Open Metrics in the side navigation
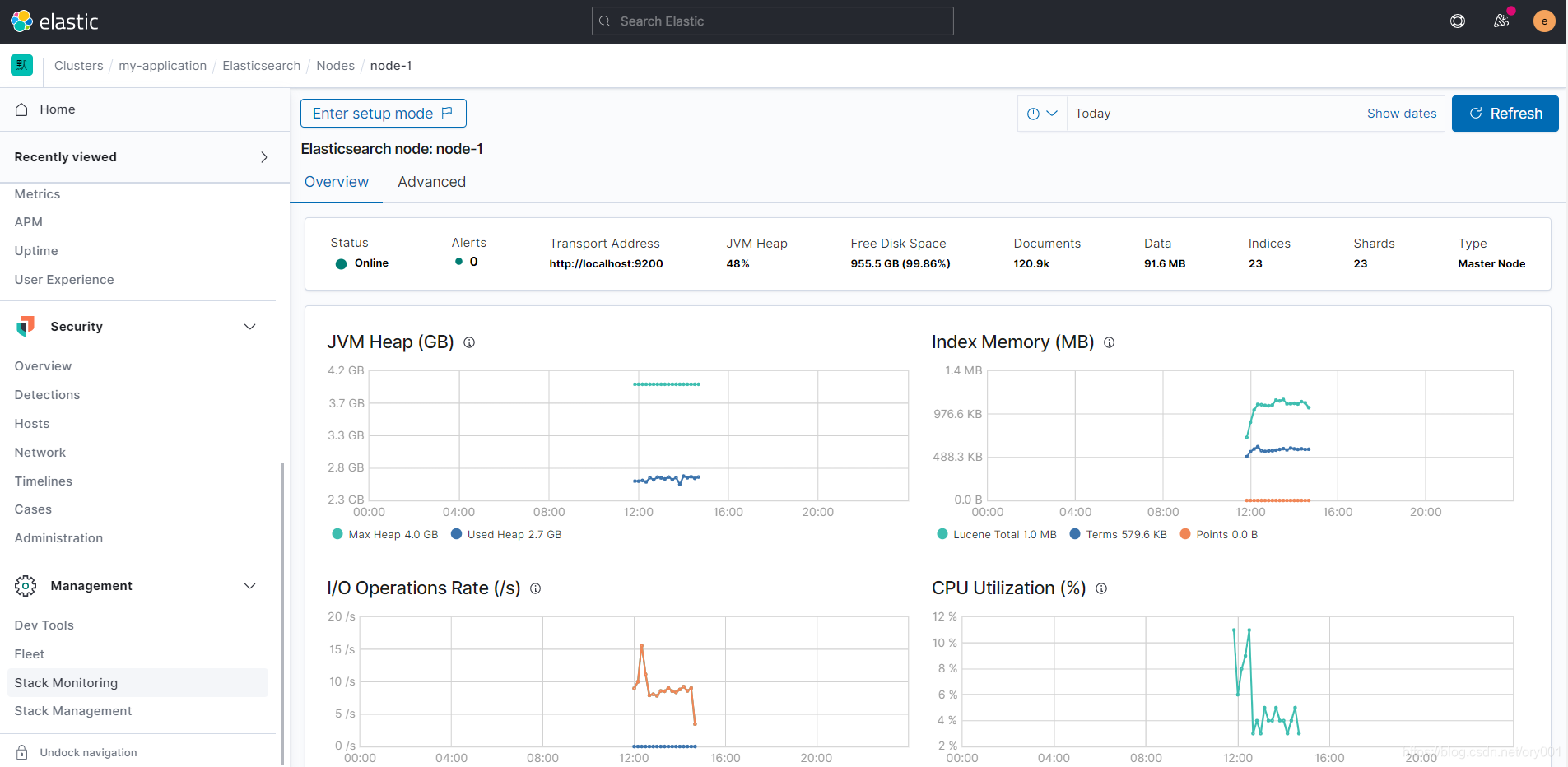Viewport: 1568px width, 767px height. 37,194
